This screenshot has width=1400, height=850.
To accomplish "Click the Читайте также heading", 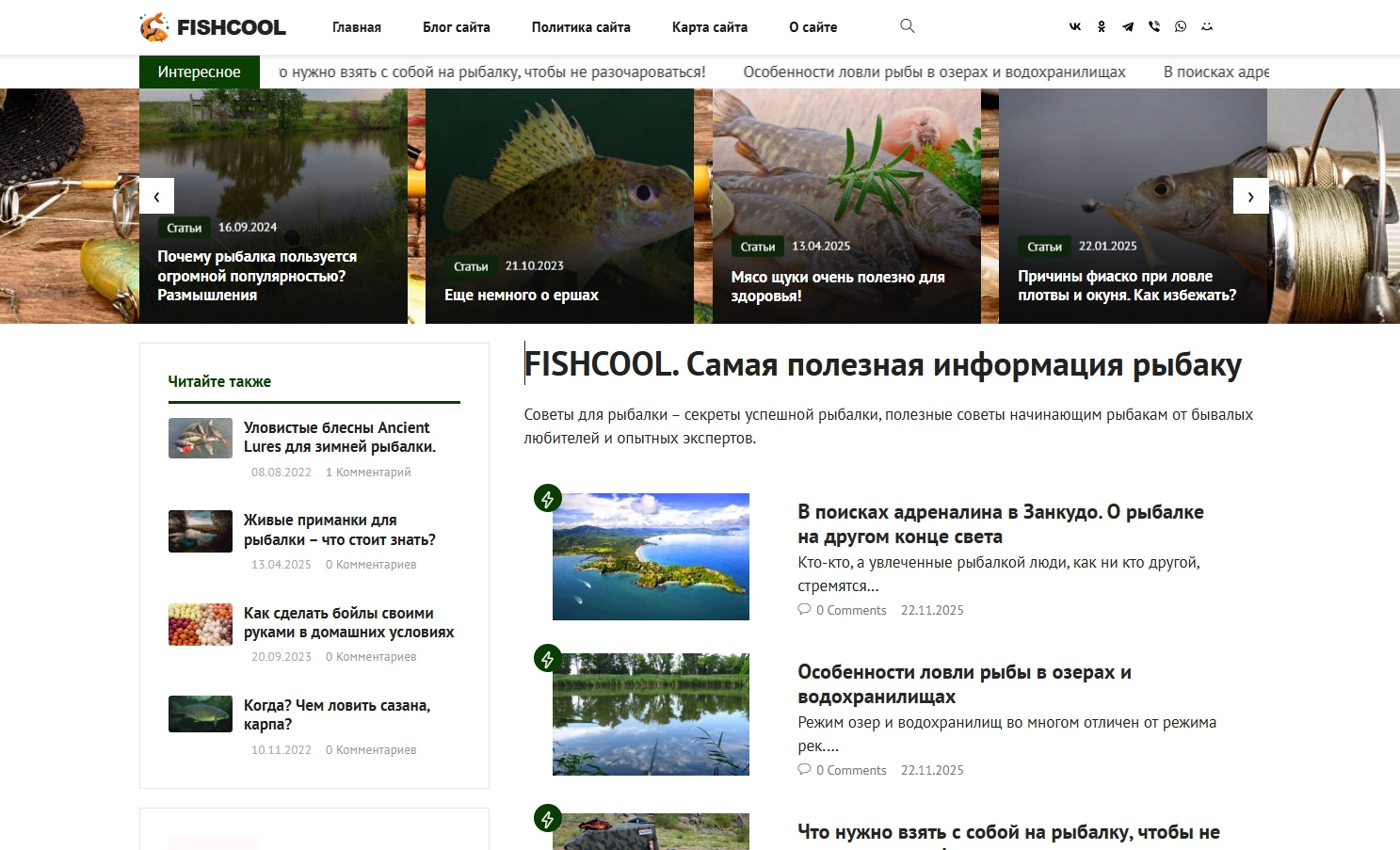I will 219,381.
